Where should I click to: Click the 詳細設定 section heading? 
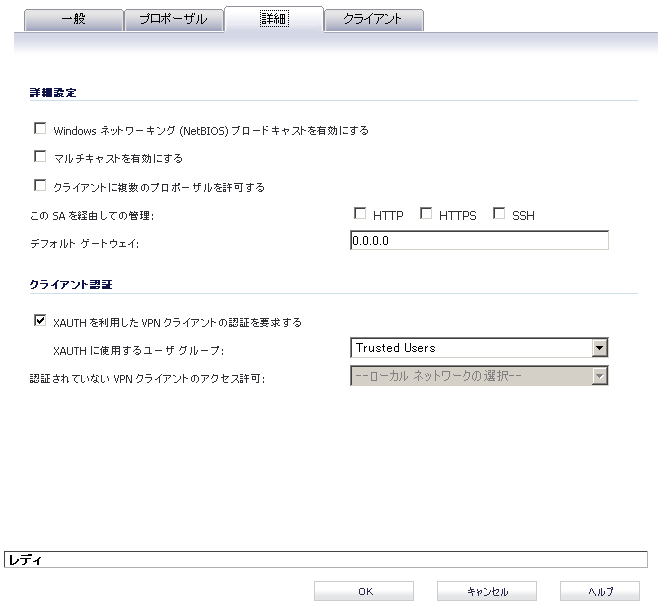coord(53,93)
